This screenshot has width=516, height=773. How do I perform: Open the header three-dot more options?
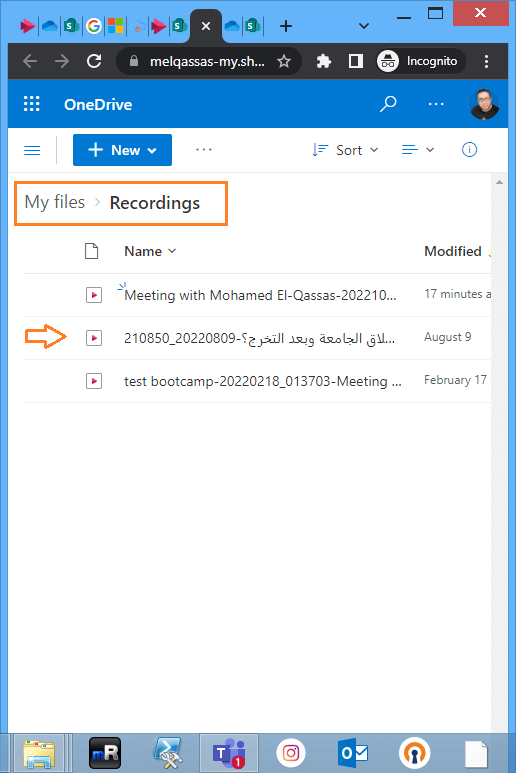coord(436,104)
